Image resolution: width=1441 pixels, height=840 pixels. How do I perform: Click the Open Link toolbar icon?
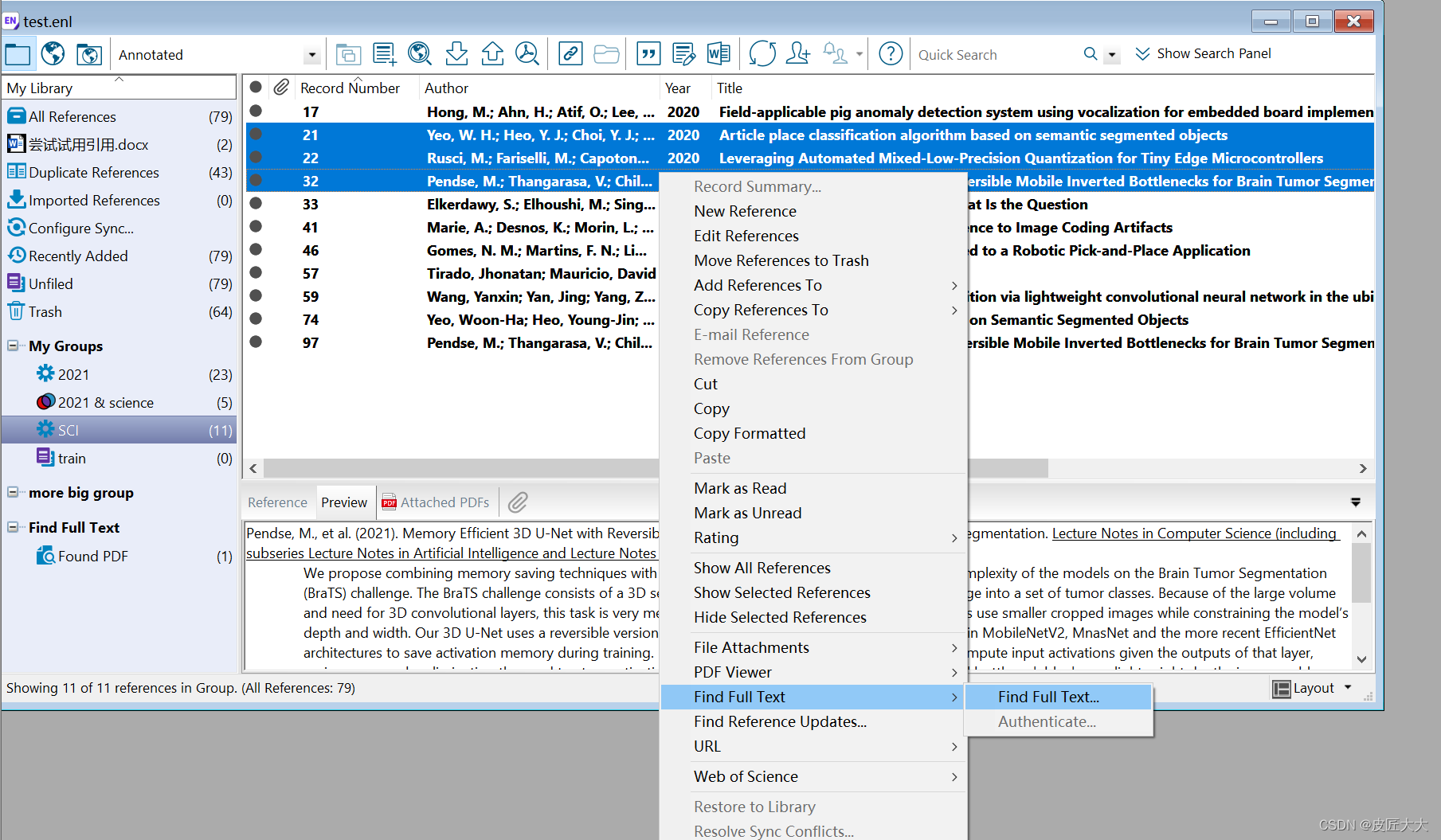570,54
